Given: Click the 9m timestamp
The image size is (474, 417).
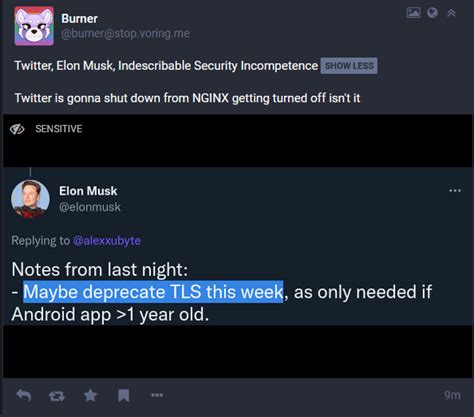Looking at the screenshot, I should pos(452,395).
